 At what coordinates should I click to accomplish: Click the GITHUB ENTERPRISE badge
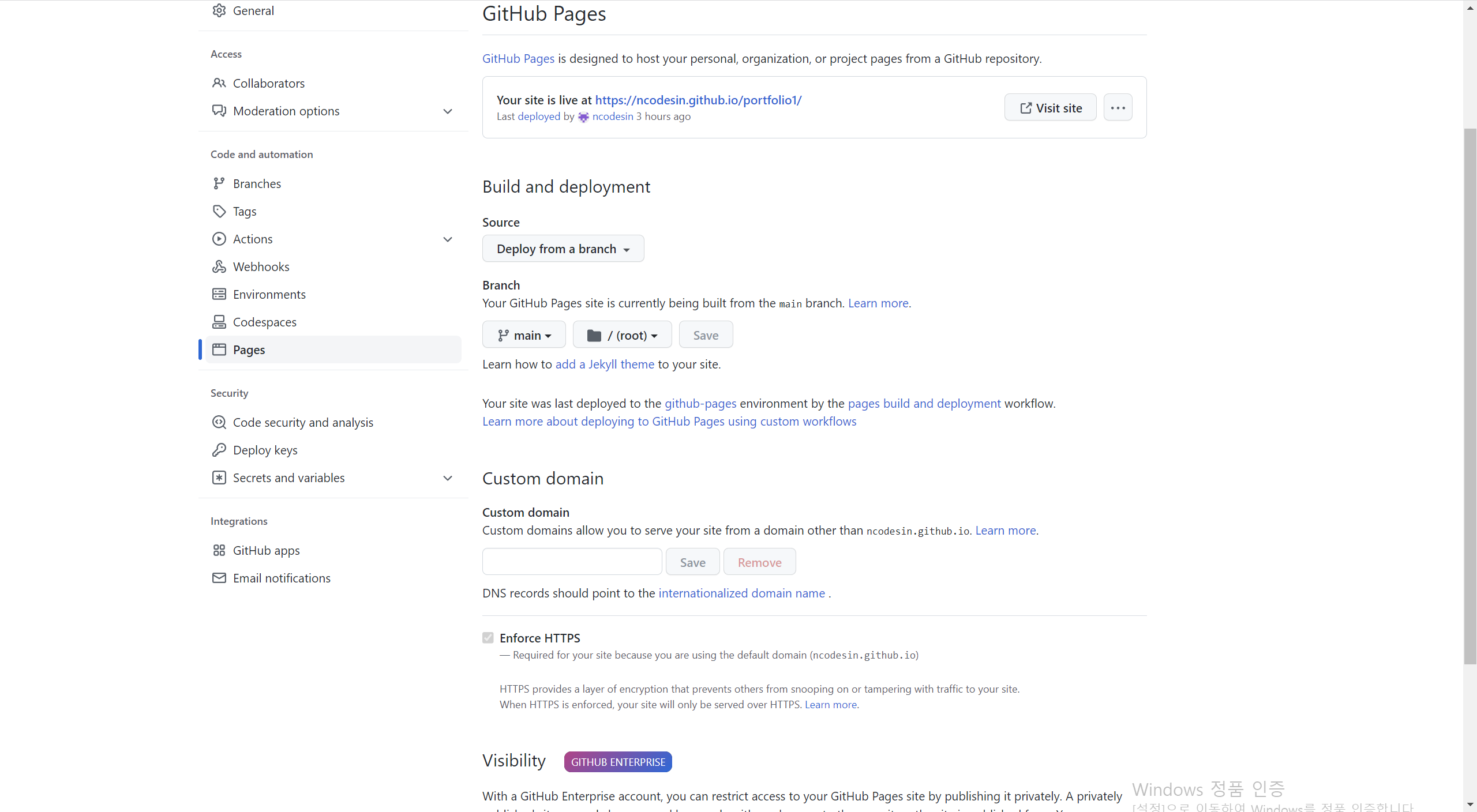pos(618,762)
